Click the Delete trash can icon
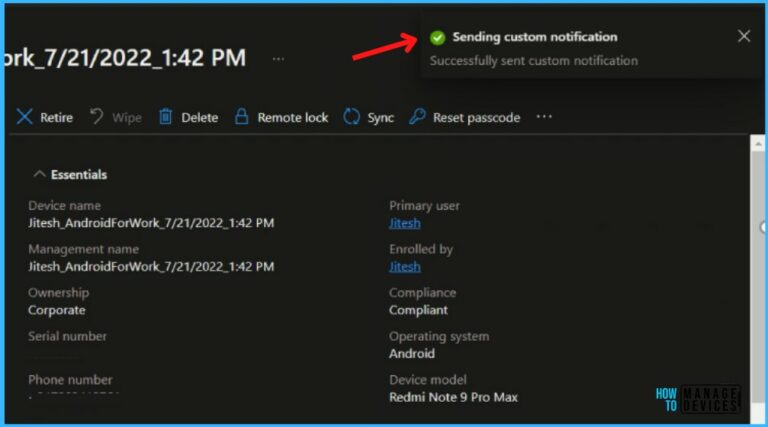 (166, 117)
